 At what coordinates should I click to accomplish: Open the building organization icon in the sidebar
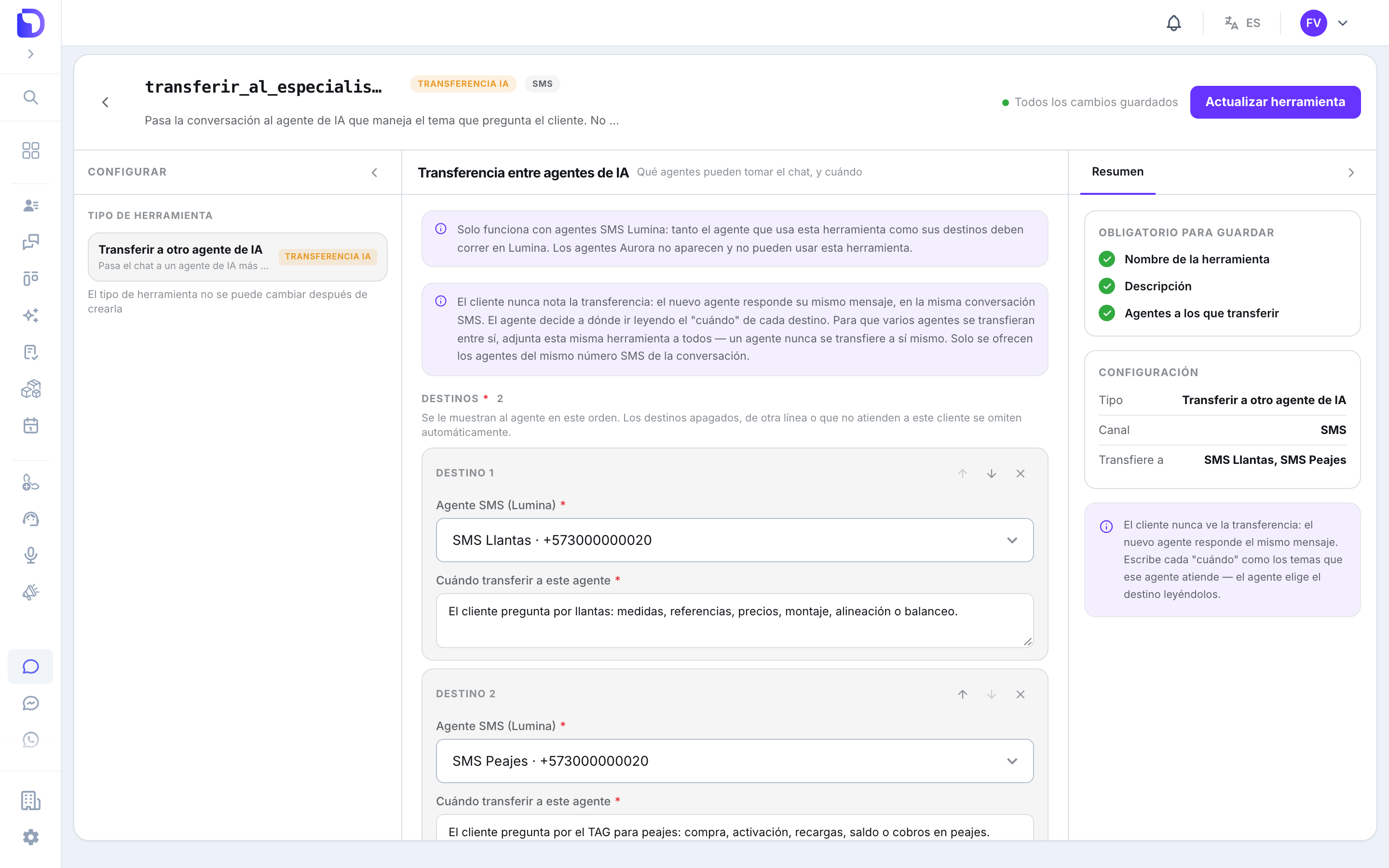pyautogui.click(x=30, y=800)
